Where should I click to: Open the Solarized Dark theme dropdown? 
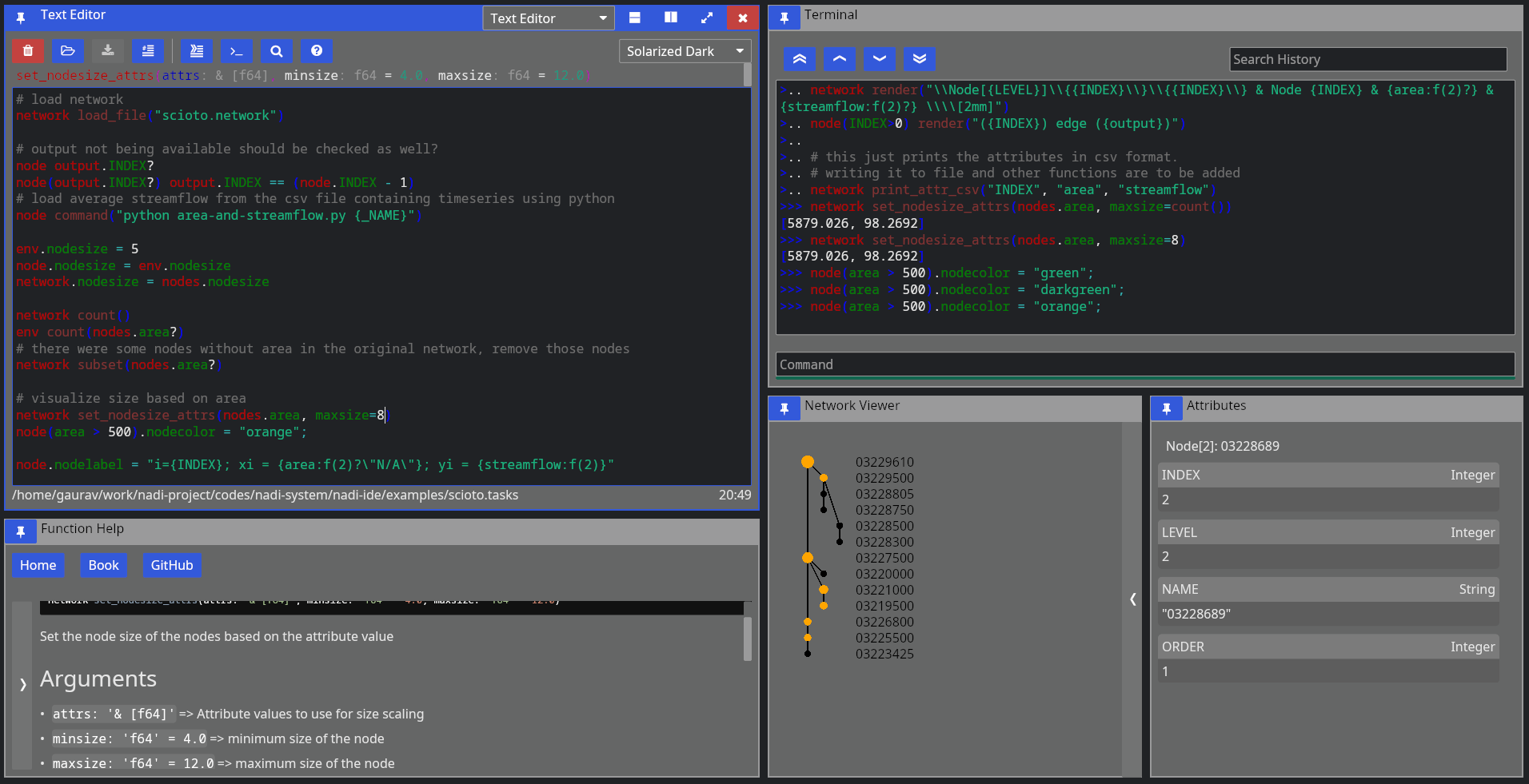684,50
